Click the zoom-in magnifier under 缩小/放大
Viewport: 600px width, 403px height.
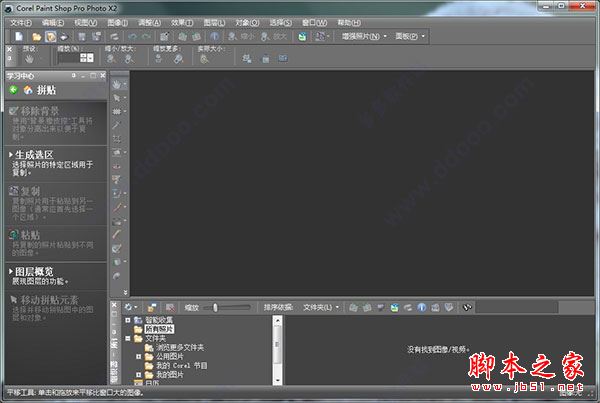pyautogui.click(x=129, y=59)
